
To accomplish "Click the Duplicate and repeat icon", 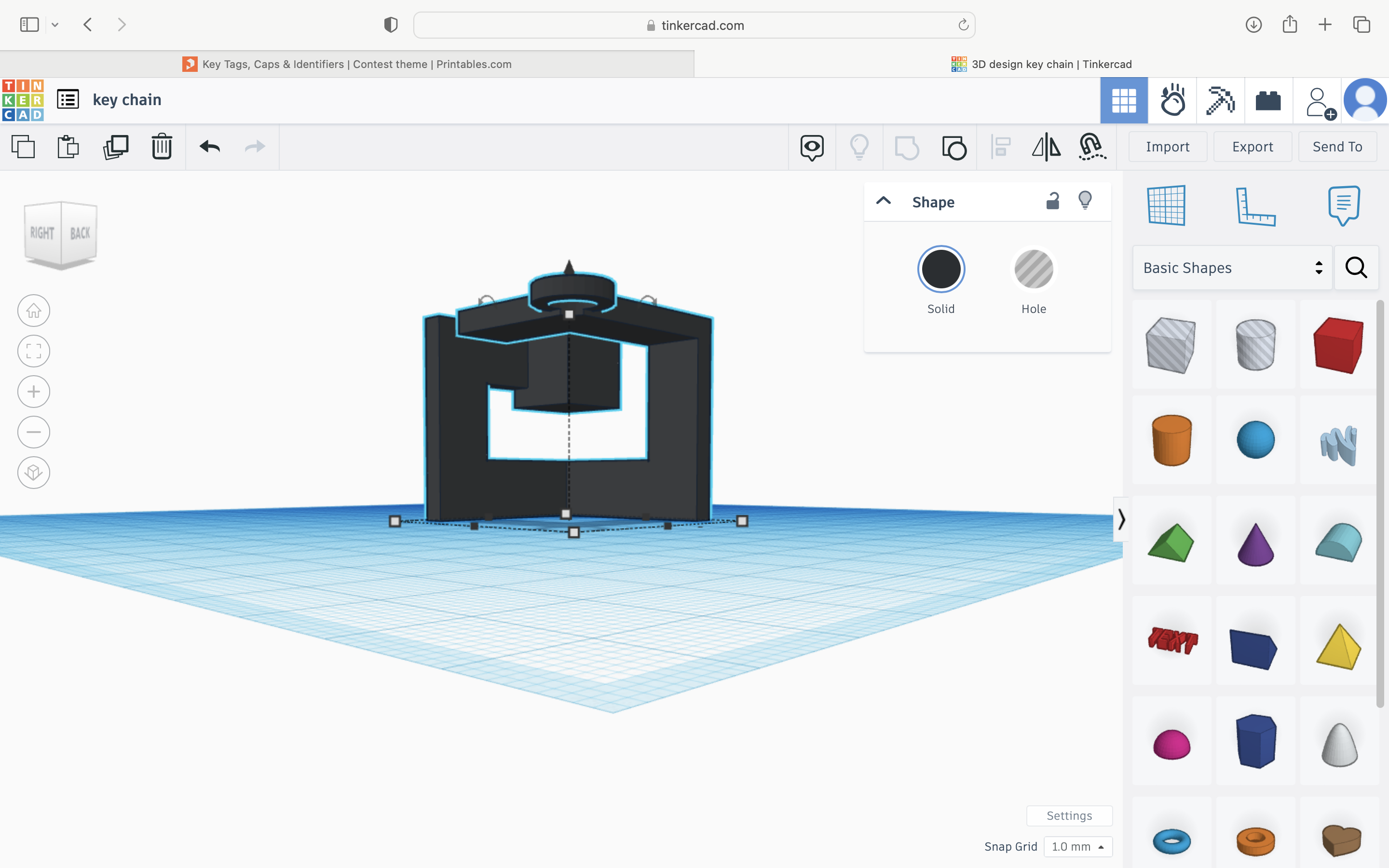I will pos(115,147).
